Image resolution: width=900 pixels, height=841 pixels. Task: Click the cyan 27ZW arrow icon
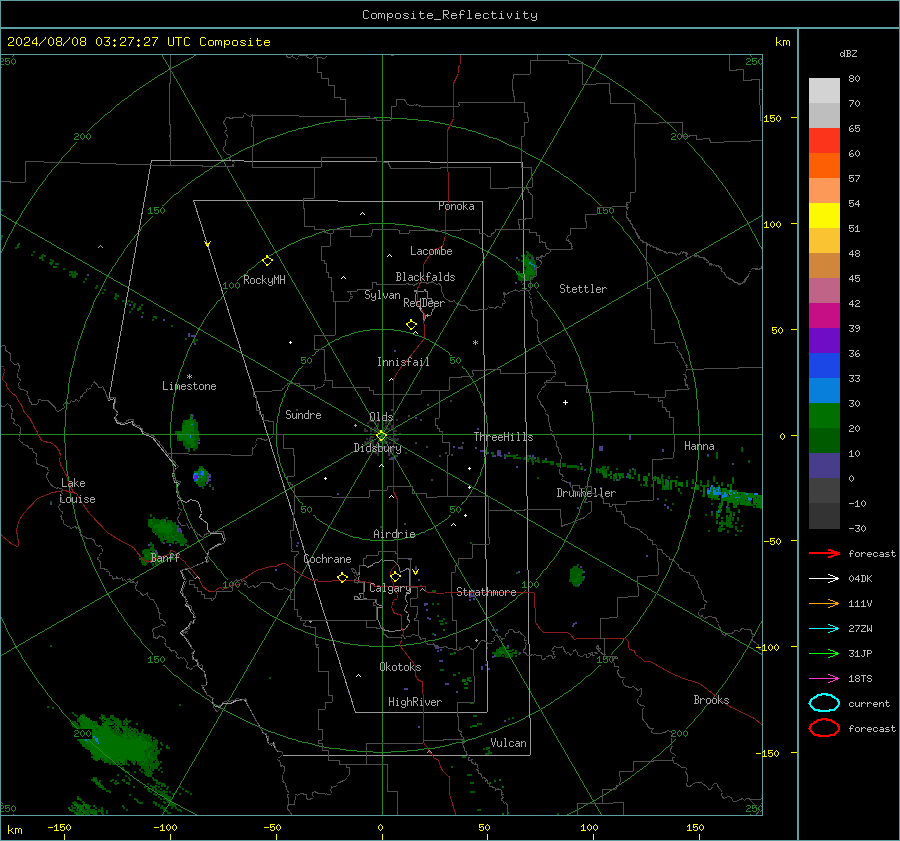(824, 629)
